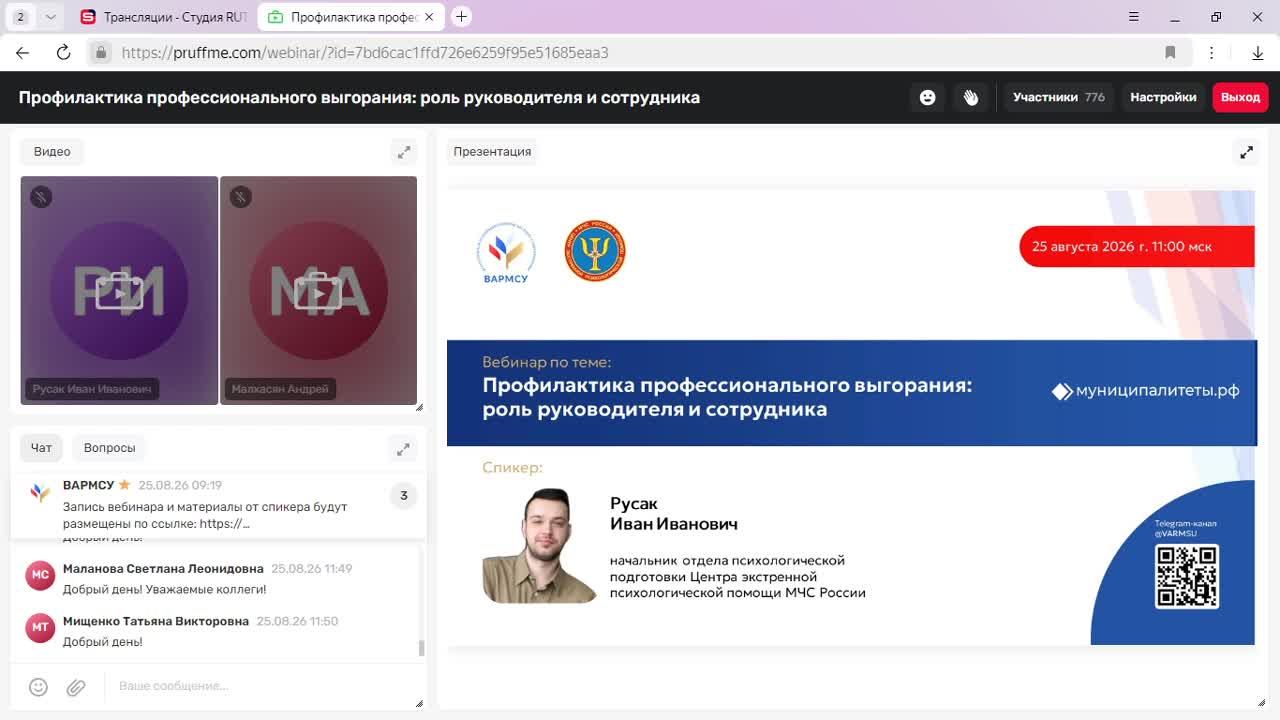Click resize handle of the Chat panel
This screenshot has height=720, width=1280.
tap(419, 703)
